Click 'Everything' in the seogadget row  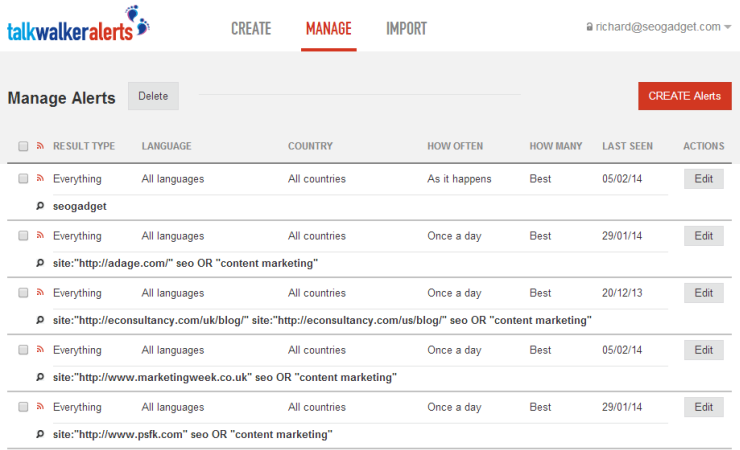coord(77,179)
